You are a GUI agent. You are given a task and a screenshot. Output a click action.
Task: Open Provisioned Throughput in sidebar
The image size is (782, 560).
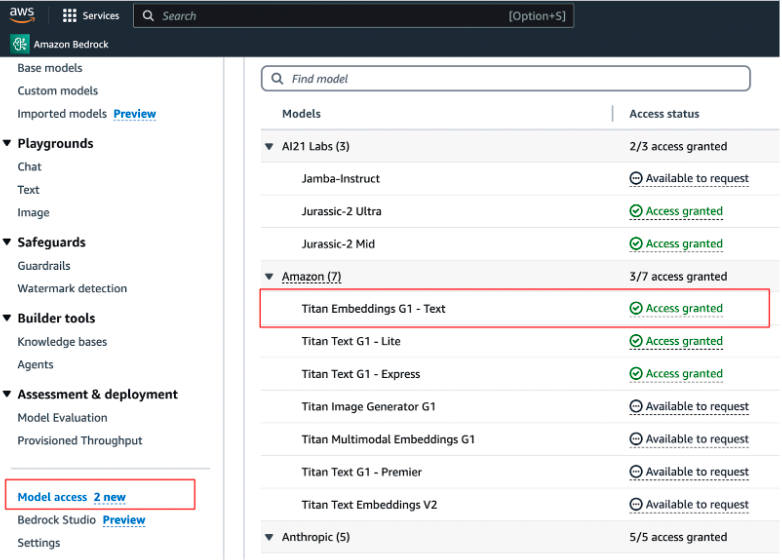[80, 441]
